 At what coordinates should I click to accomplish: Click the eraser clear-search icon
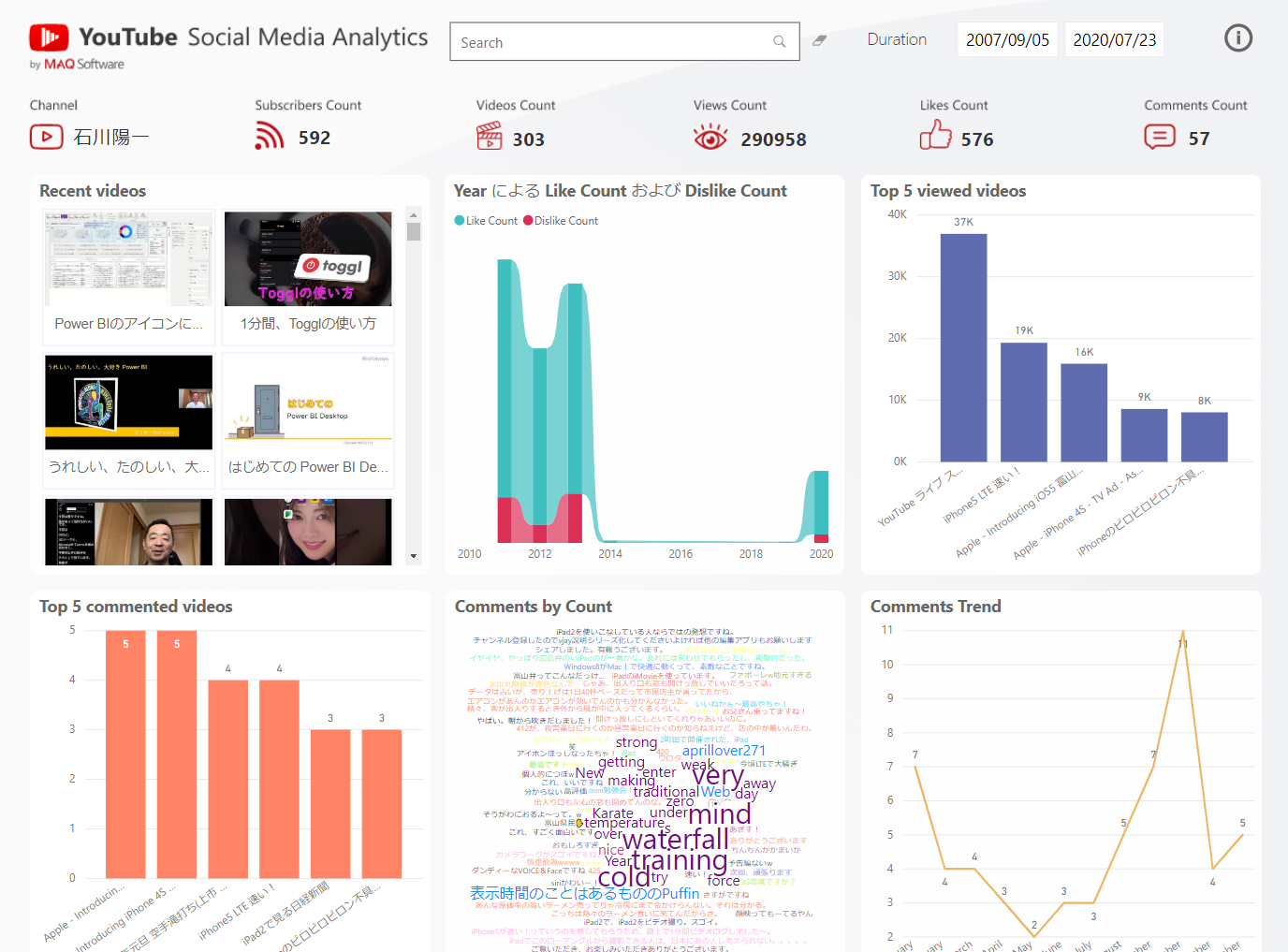click(820, 40)
